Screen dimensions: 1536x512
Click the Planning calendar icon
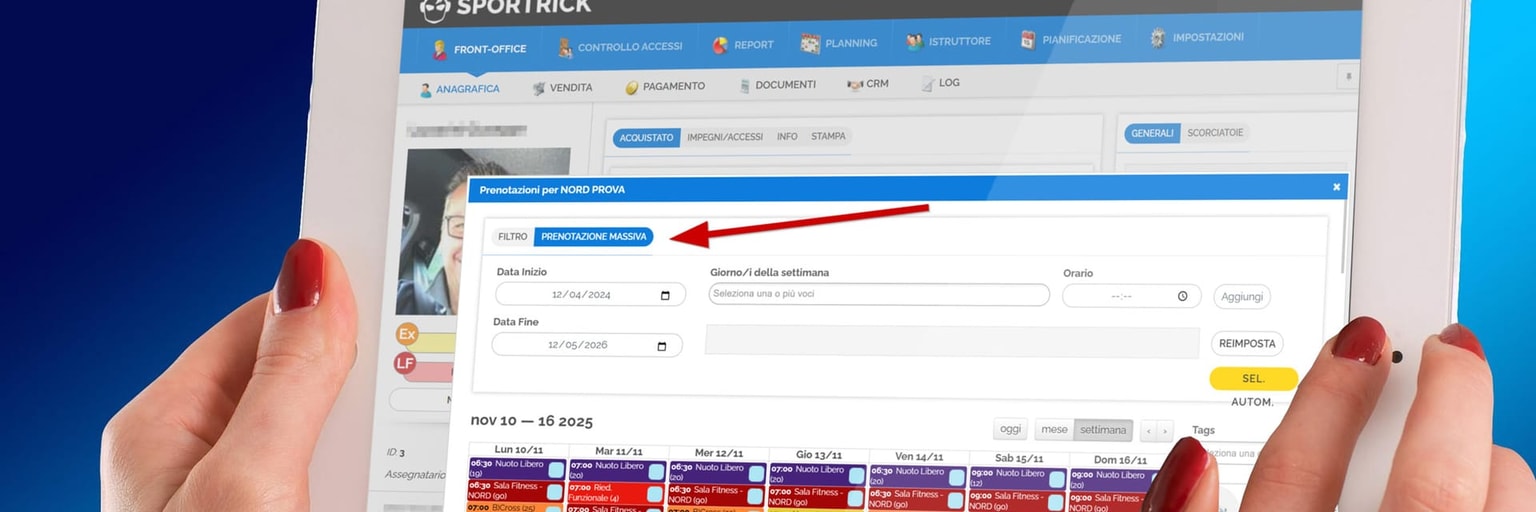click(x=810, y=43)
